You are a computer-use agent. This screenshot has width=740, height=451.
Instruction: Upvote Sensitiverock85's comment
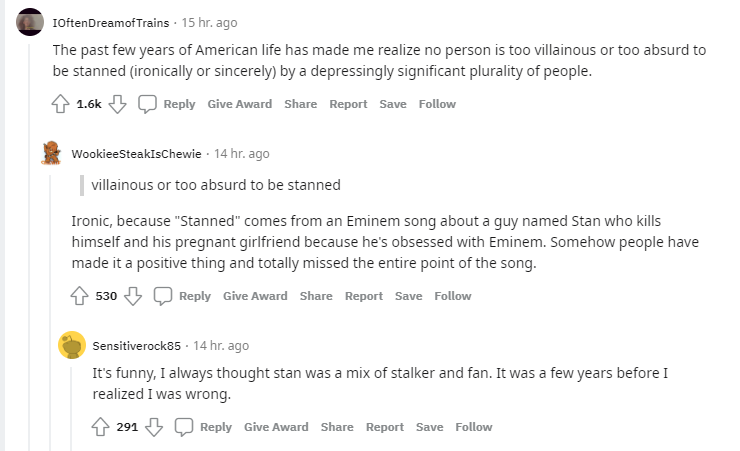point(101,427)
